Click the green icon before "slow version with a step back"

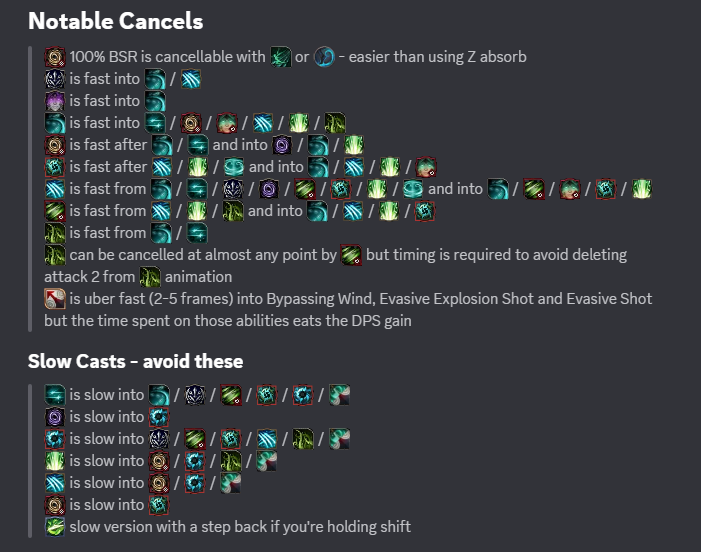pos(55,527)
